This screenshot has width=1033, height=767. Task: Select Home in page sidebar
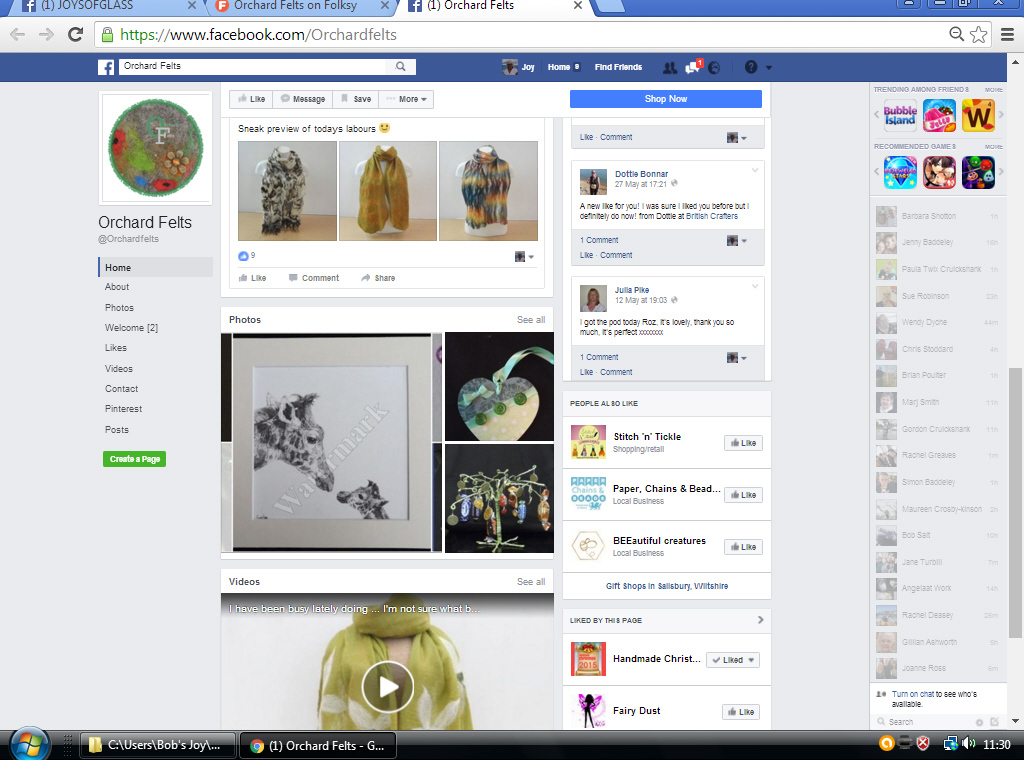[x=155, y=268]
